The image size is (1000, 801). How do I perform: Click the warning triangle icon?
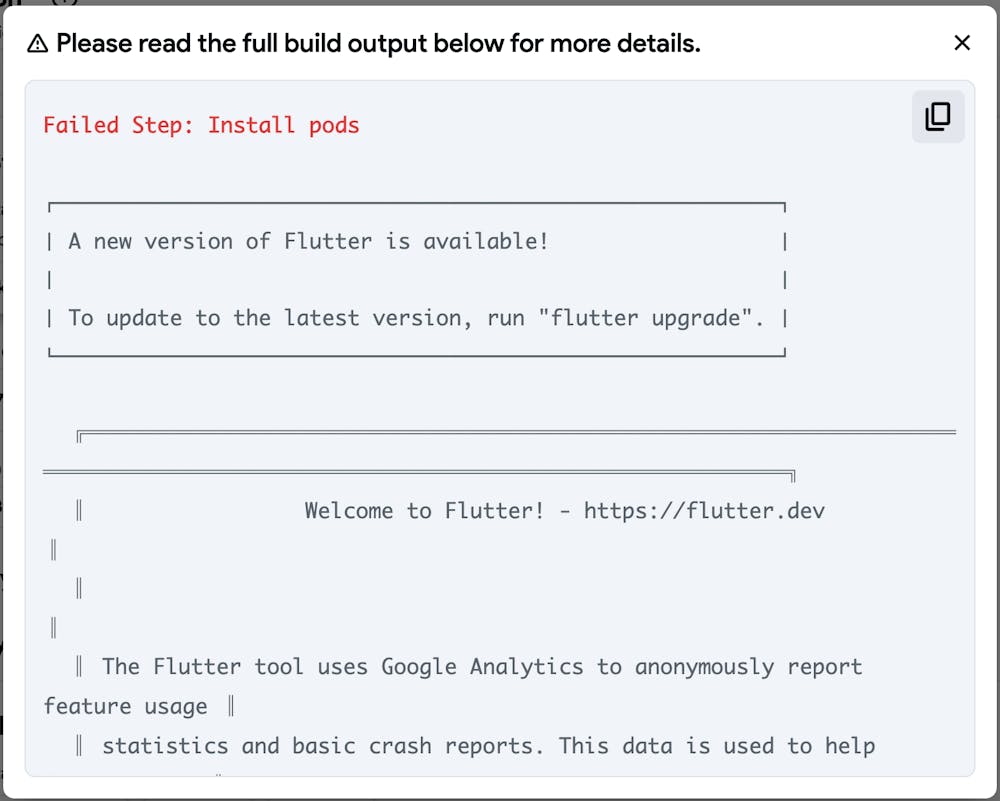coord(37,44)
